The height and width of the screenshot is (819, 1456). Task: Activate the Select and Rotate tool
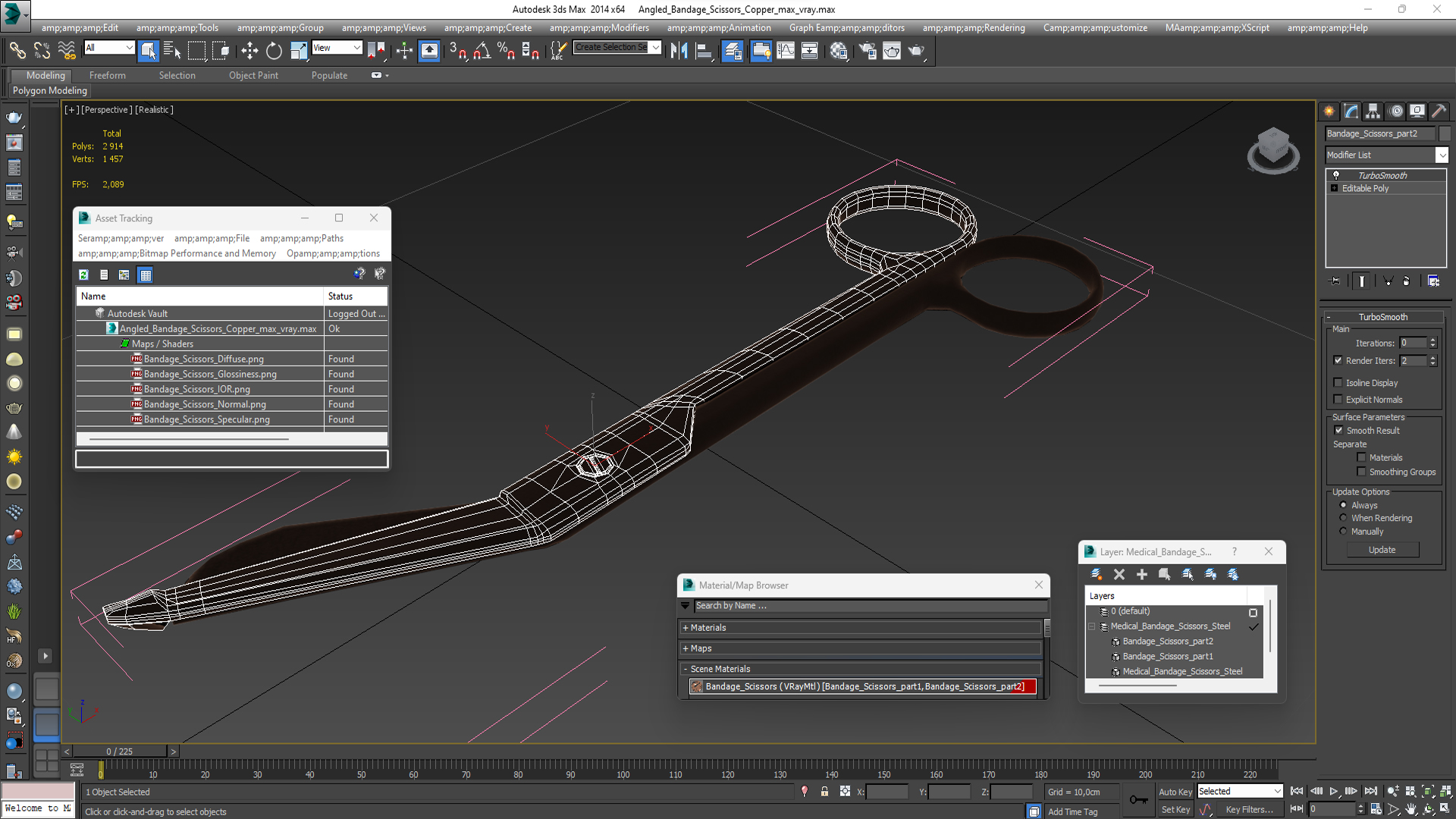[x=274, y=51]
